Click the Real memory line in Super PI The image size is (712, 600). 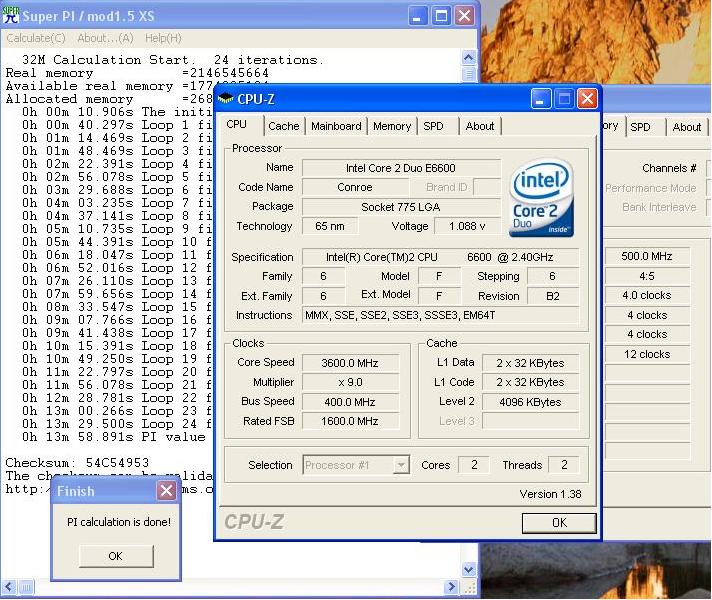click(x=137, y=73)
